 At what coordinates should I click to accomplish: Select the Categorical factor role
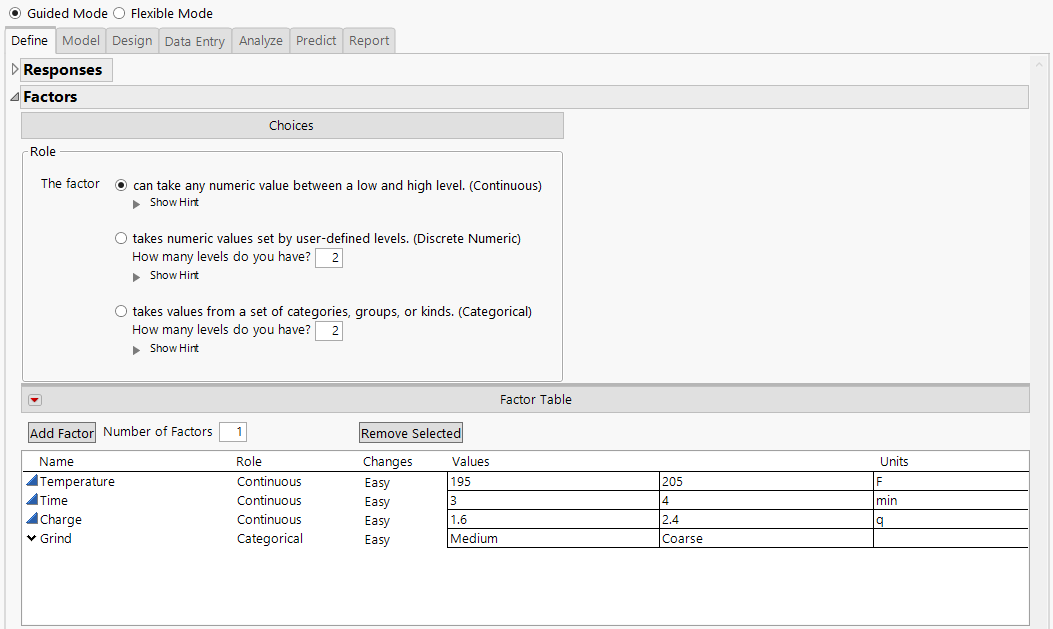tap(121, 311)
